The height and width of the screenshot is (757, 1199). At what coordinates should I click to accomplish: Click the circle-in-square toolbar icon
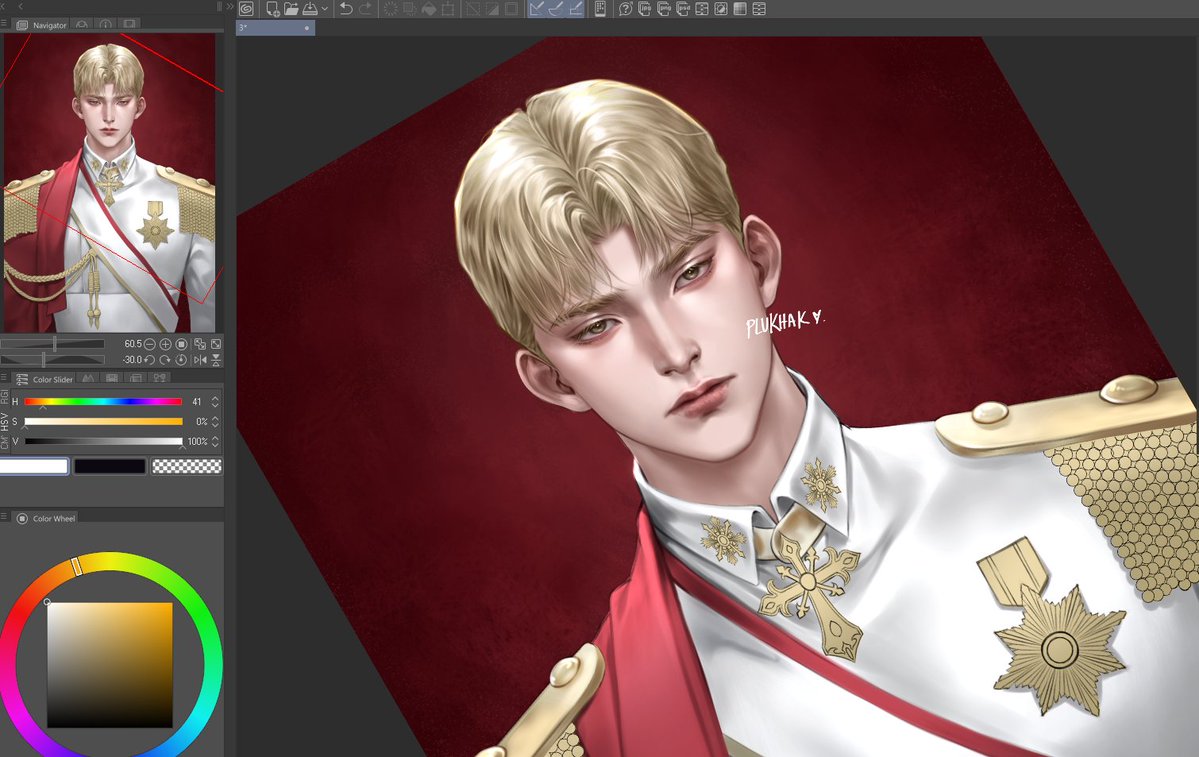pyautogui.click(x=721, y=9)
